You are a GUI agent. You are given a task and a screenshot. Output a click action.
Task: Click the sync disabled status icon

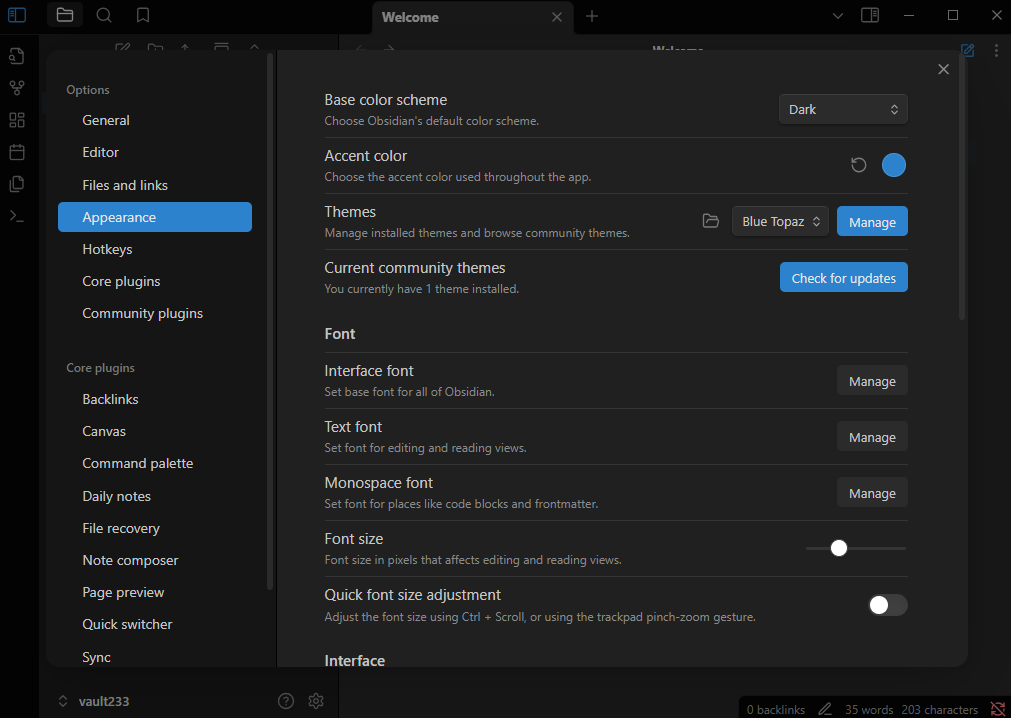(997, 709)
